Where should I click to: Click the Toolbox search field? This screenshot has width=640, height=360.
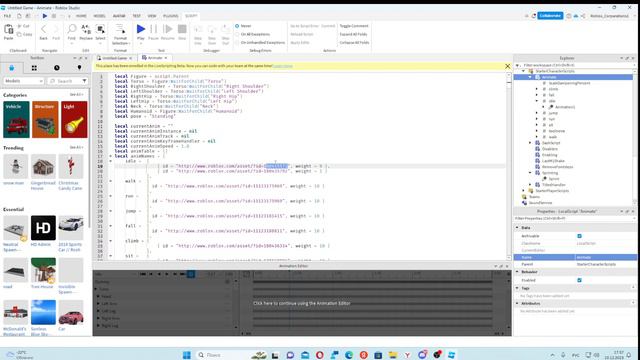(x=67, y=81)
